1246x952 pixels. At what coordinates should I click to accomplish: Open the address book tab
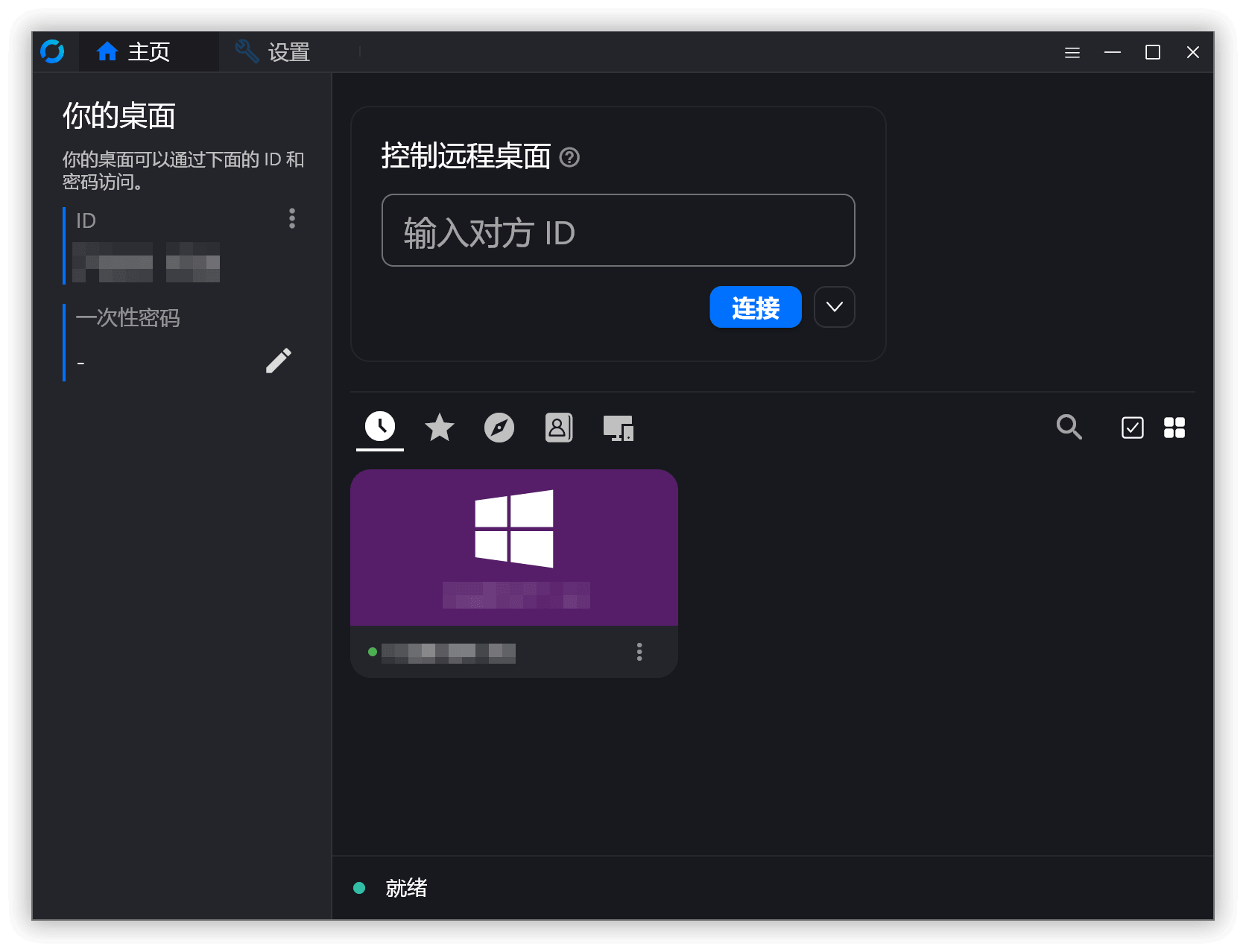(x=559, y=428)
